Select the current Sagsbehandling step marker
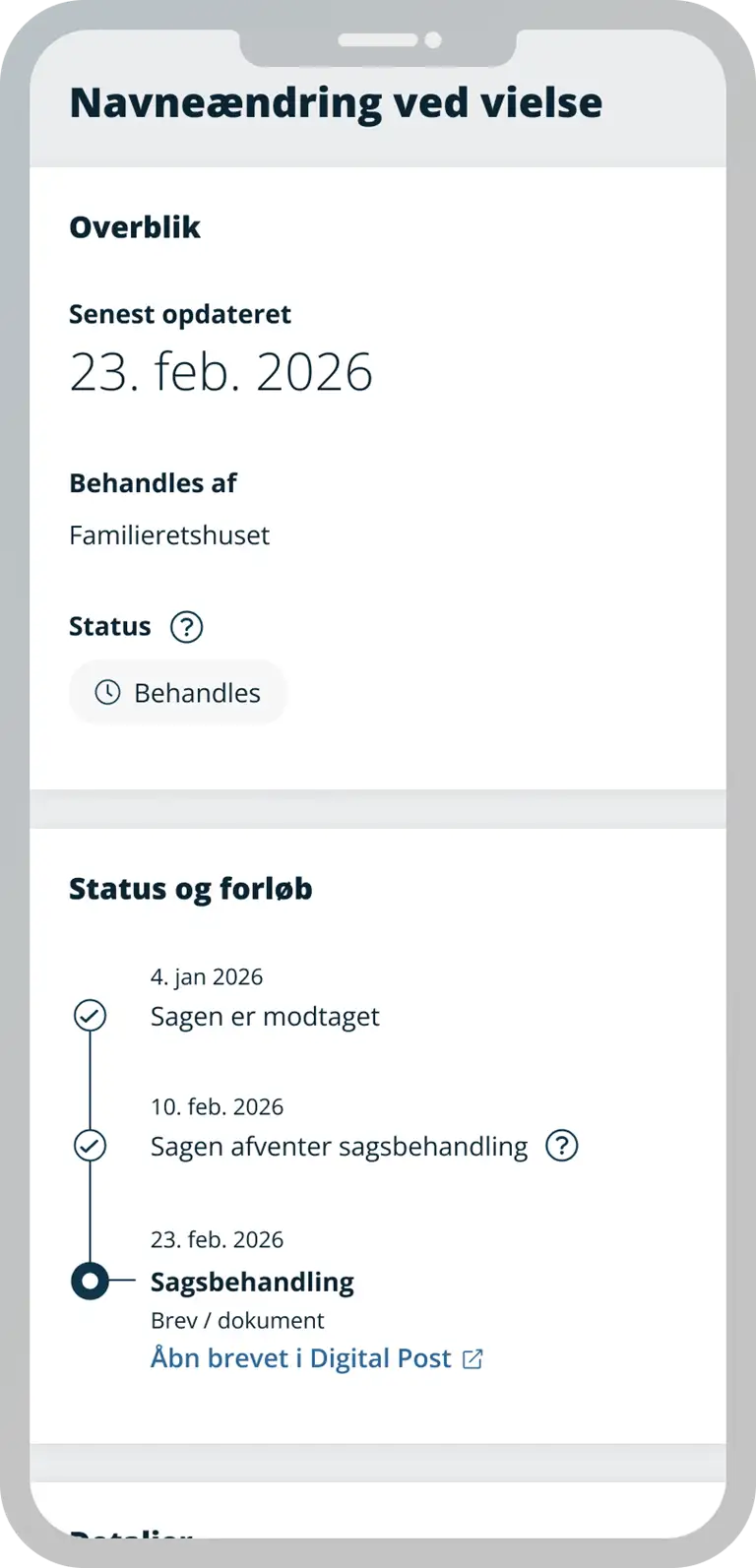 [91, 1281]
